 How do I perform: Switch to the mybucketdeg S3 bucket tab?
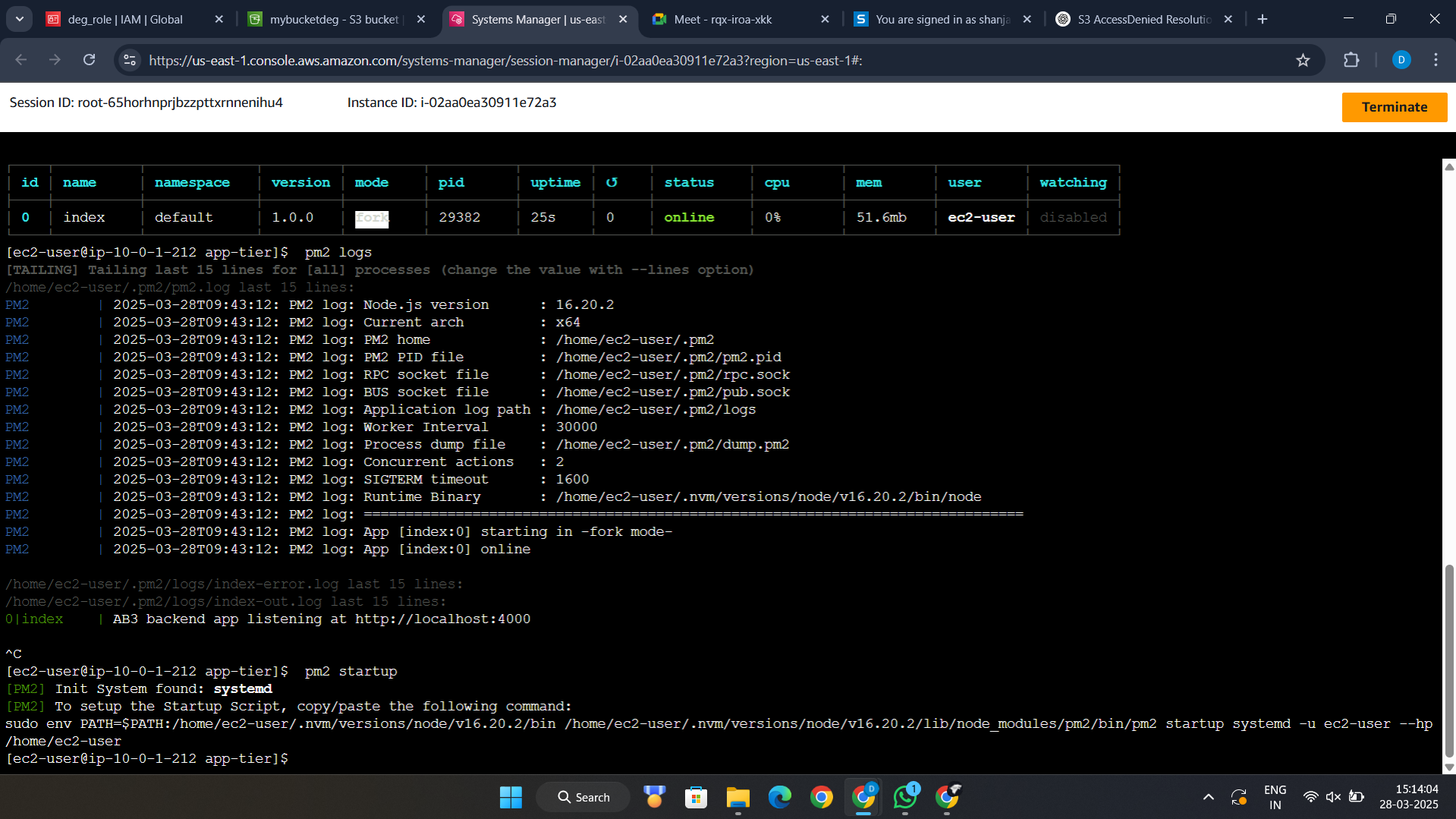point(334,20)
